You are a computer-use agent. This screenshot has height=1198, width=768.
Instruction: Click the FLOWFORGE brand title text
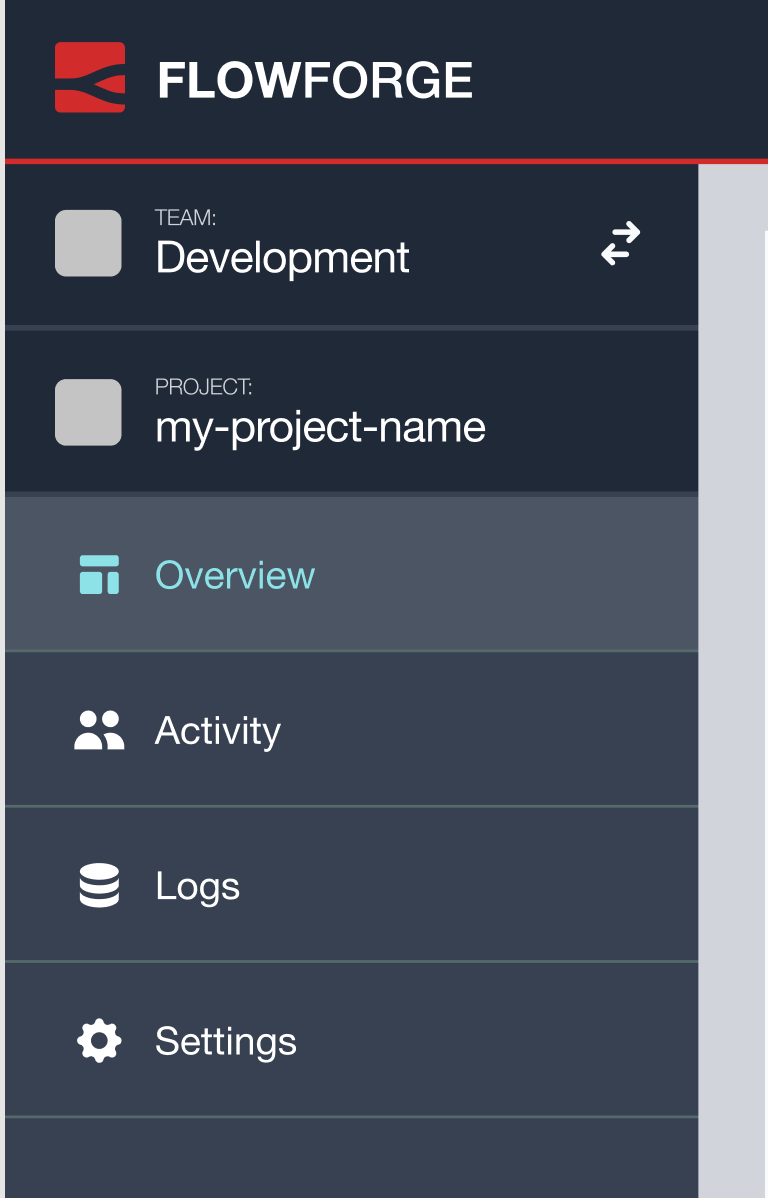(315, 80)
